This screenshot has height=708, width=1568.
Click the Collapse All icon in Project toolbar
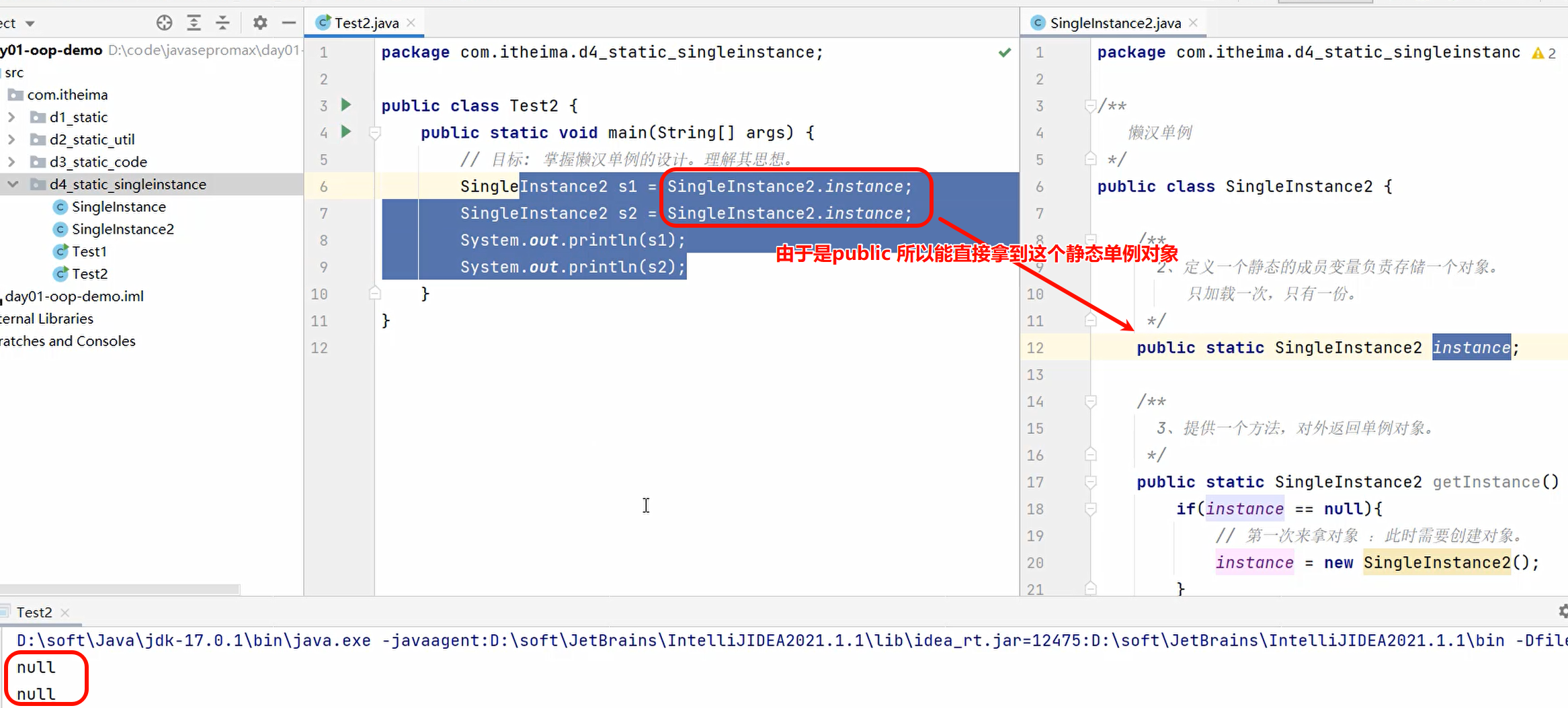point(222,23)
